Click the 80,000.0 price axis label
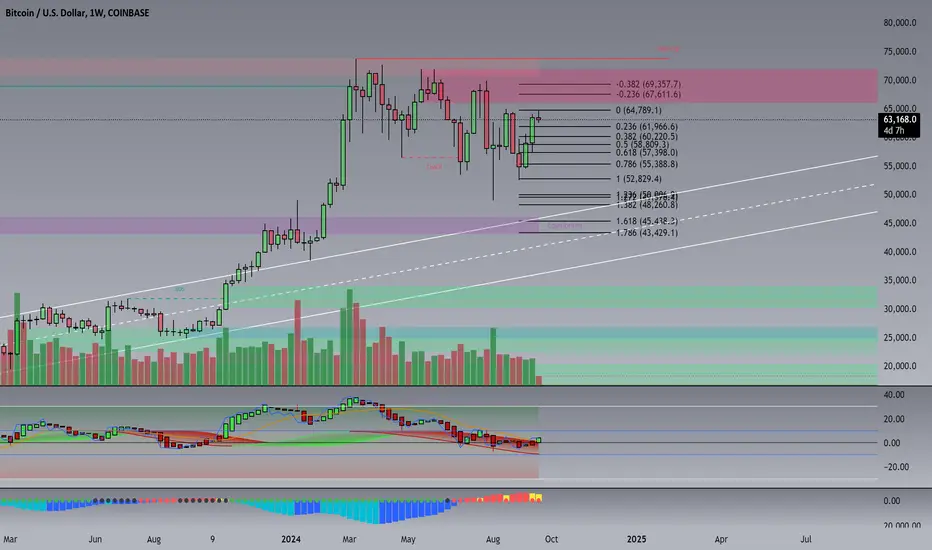932x550 pixels. click(x=899, y=23)
